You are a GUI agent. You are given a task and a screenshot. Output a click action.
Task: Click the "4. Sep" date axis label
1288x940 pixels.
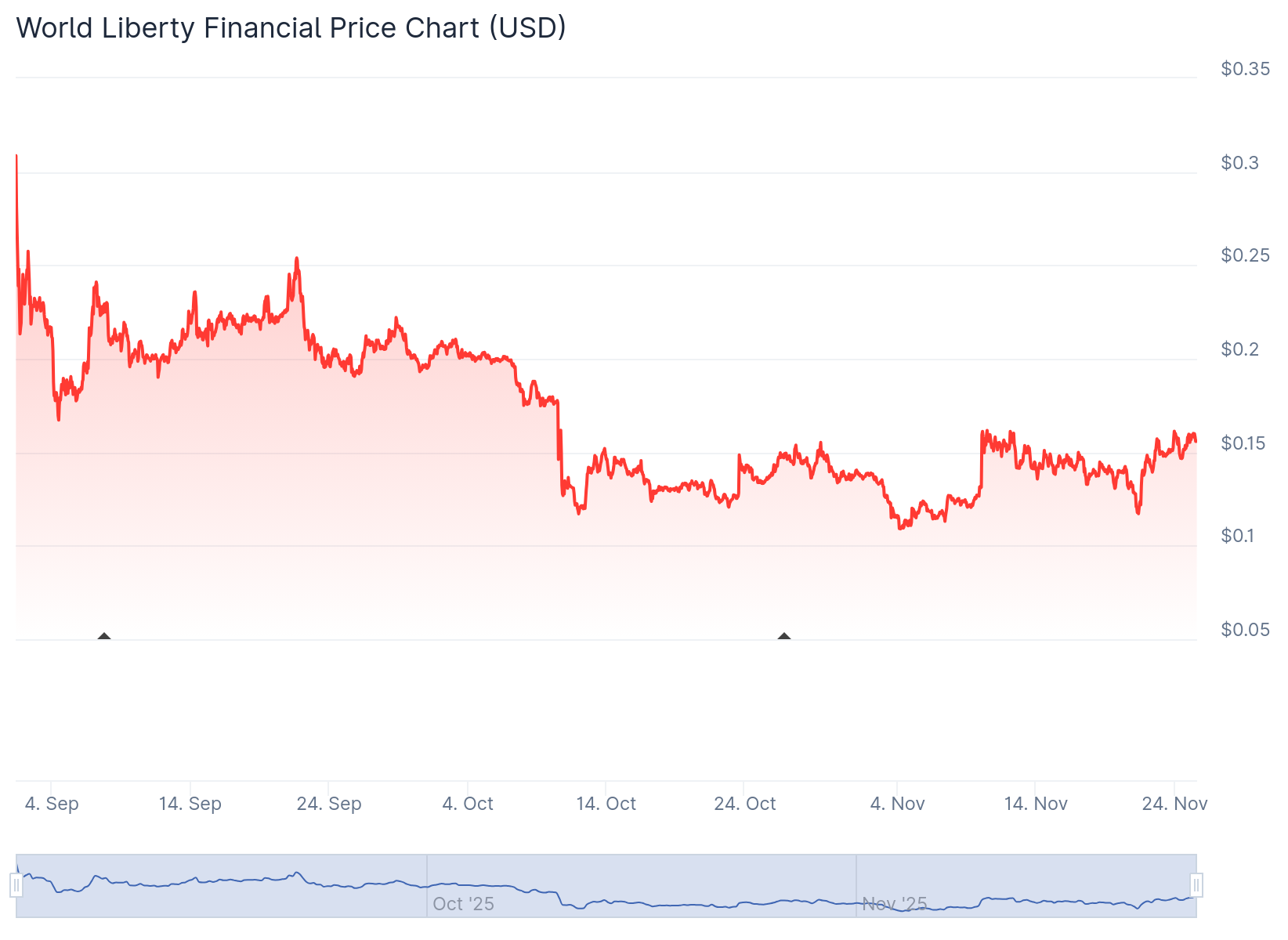tap(52, 804)
